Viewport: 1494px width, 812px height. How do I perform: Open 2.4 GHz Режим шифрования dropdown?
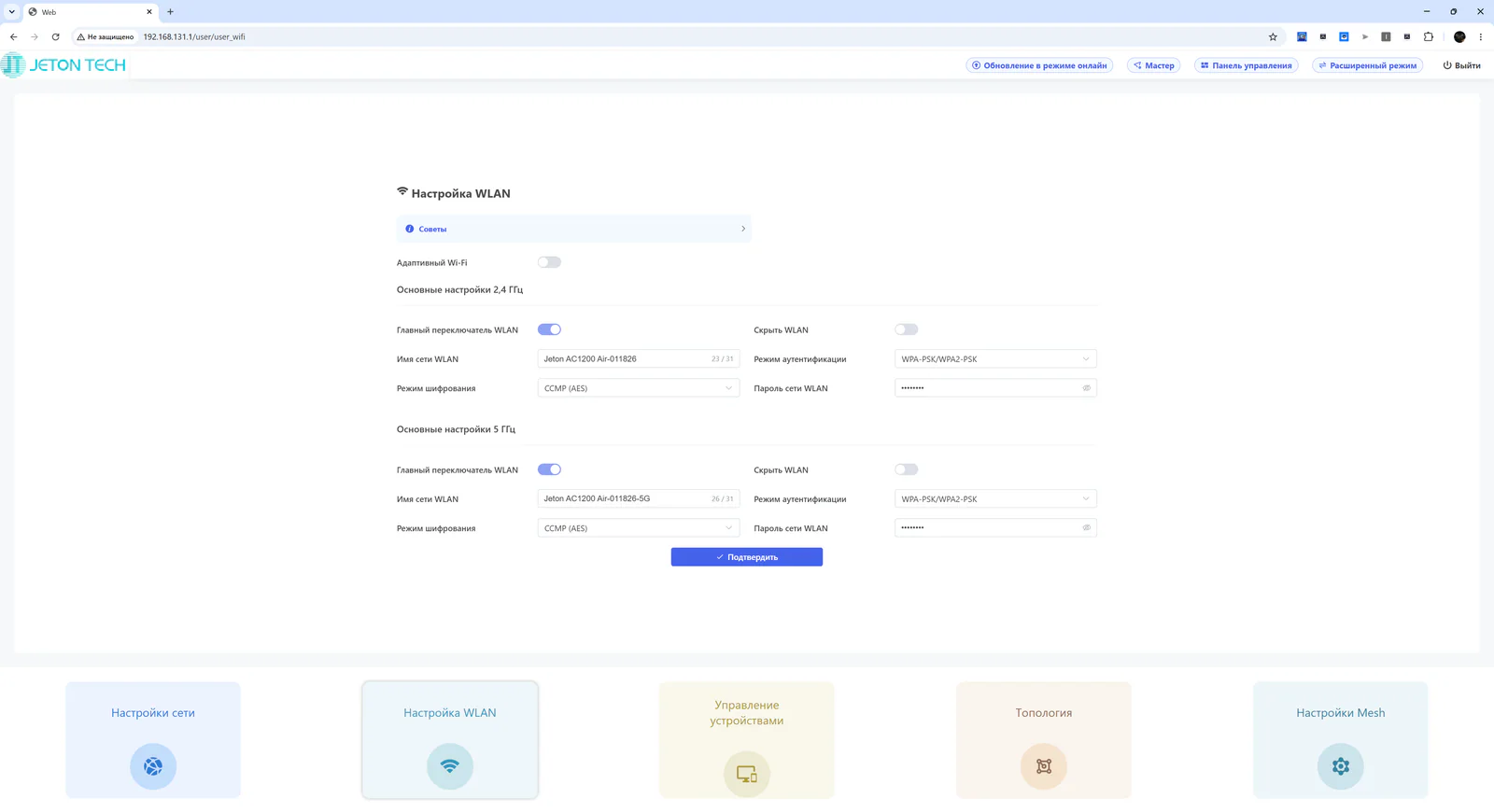tap(639, 388)
